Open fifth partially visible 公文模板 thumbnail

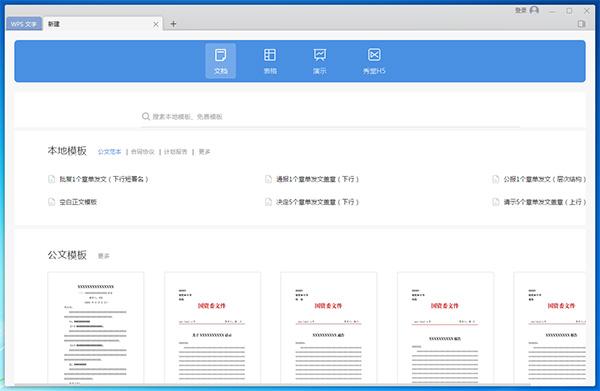549,328
